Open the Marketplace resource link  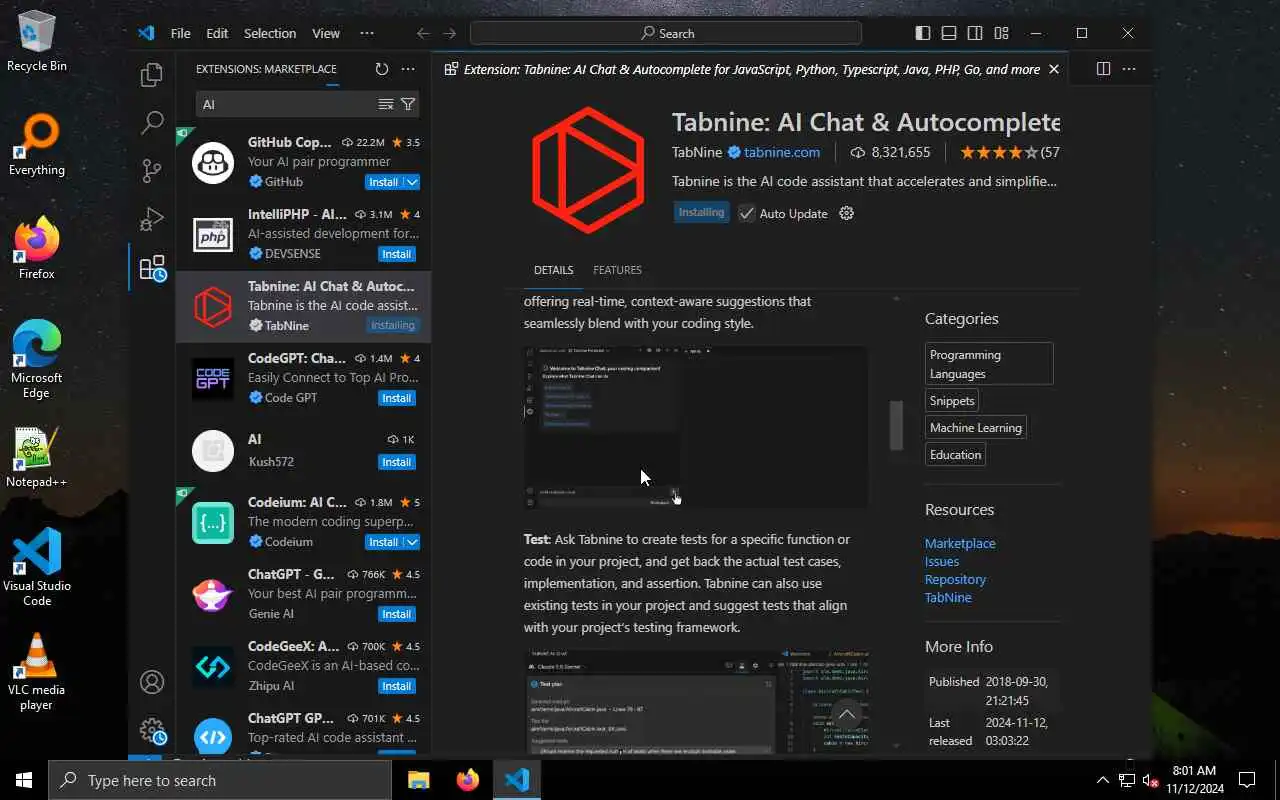pyautogui.click(x=960, y=543)
